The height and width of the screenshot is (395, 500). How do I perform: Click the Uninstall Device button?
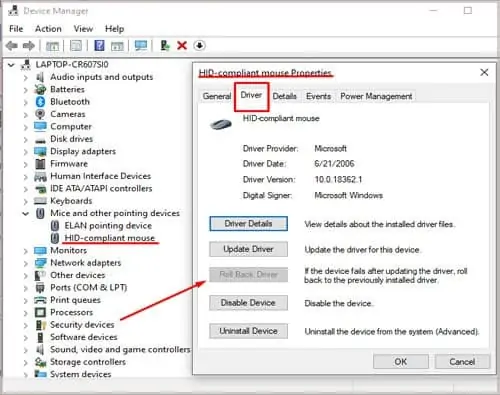[248, 331]
